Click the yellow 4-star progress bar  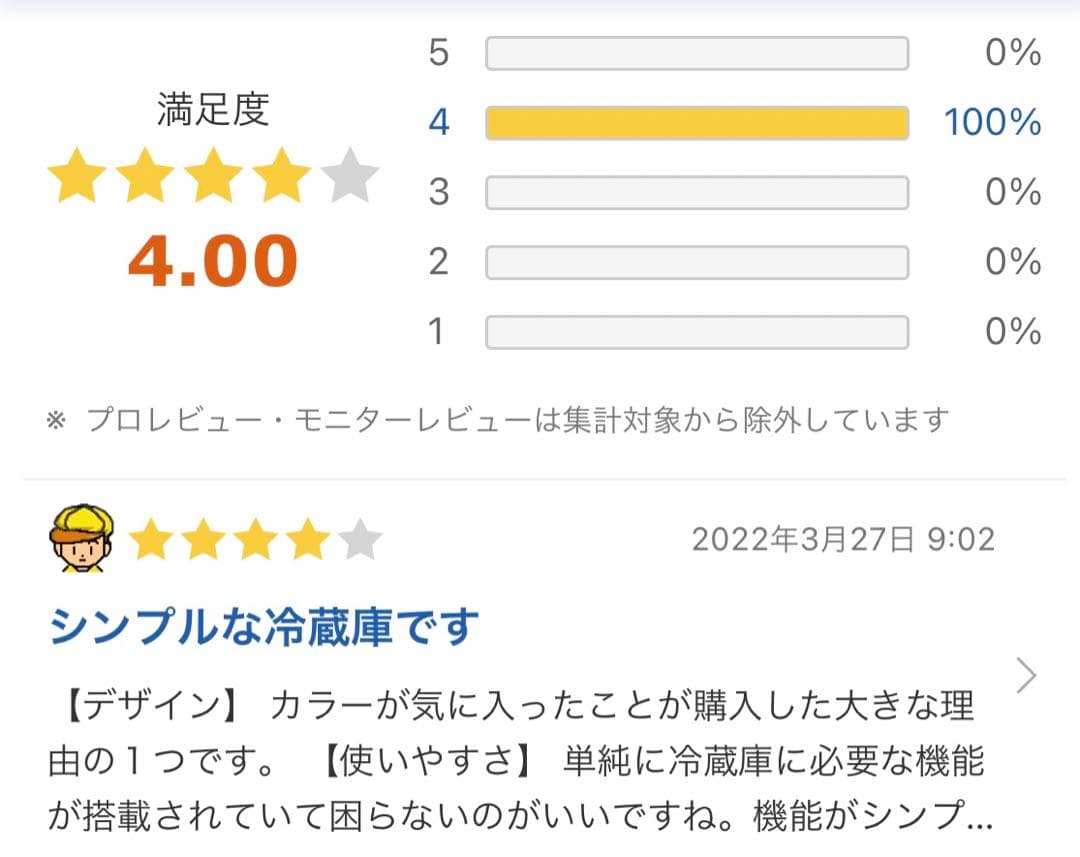point(696,122)
